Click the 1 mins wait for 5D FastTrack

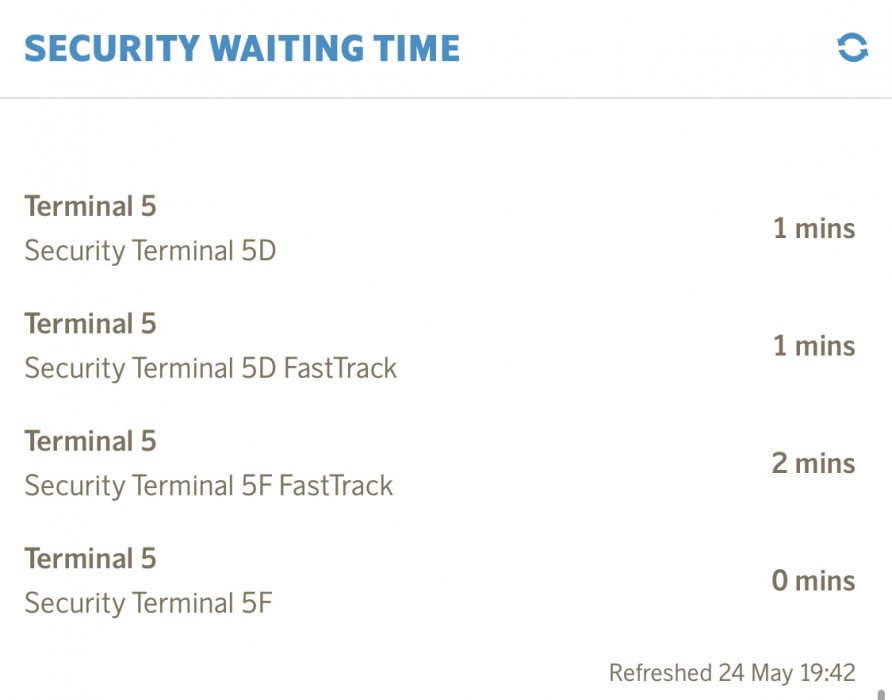click(x=813, y=346)
